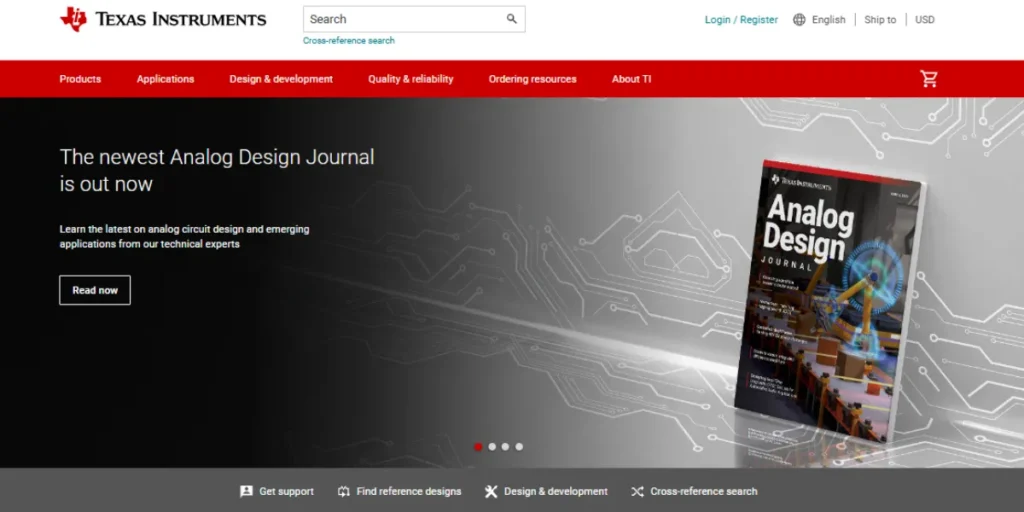Focus the Search input field
Image resolution: width=1024 pixels, height=512 pixels.
(x=400, y=19)
